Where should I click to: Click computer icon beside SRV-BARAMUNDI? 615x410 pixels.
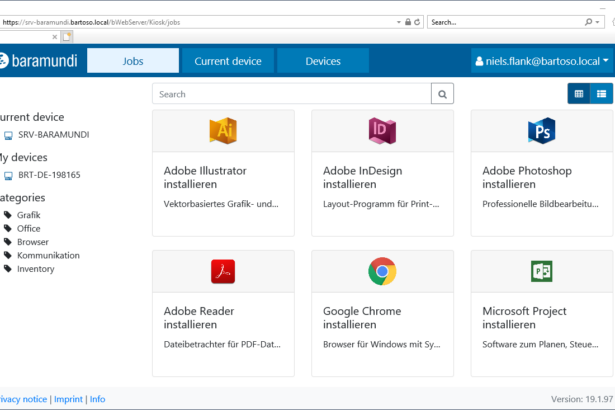tap(8, 136)
